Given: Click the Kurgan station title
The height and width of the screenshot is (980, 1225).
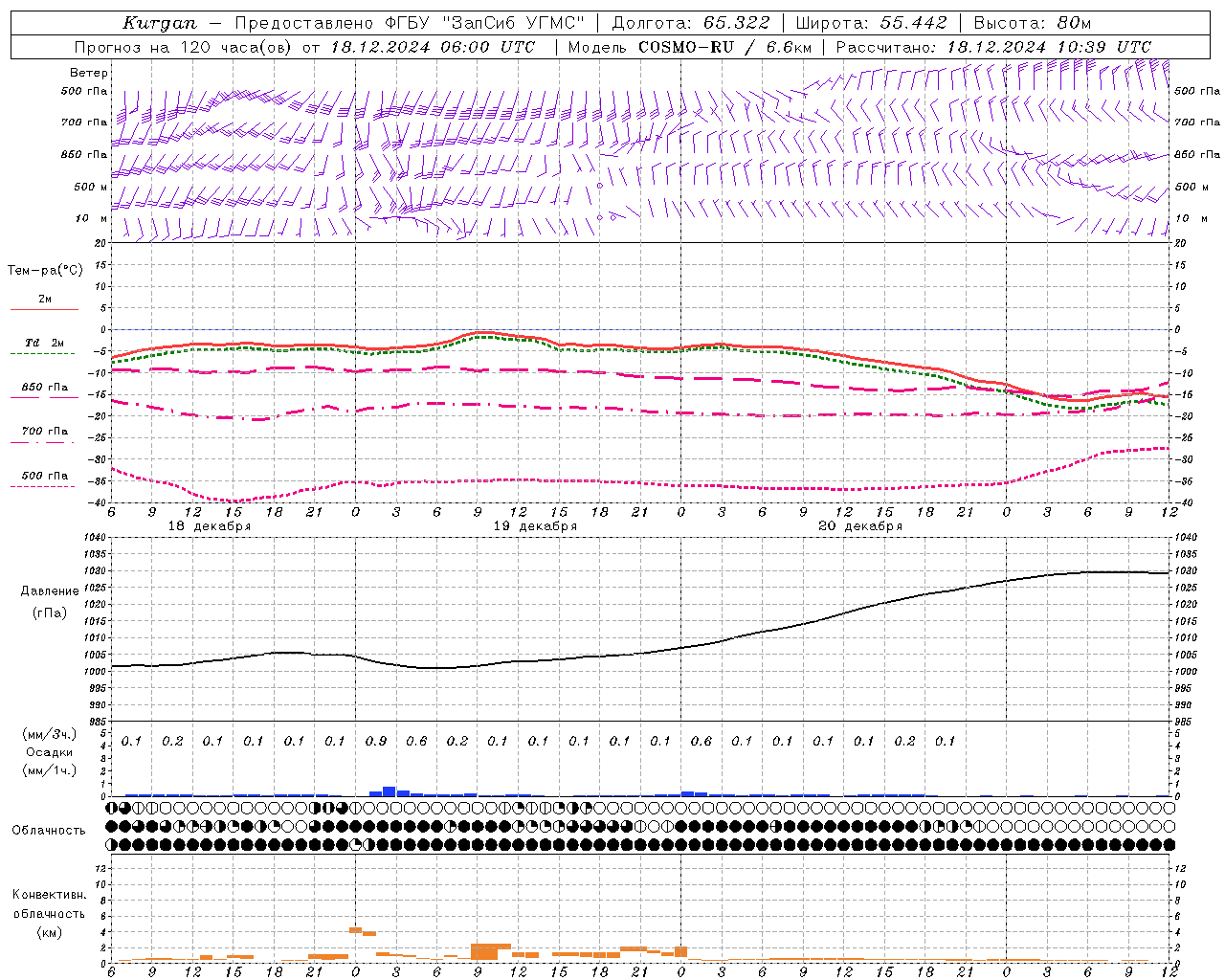Looking at the screenshot, I should pos(160,23).
